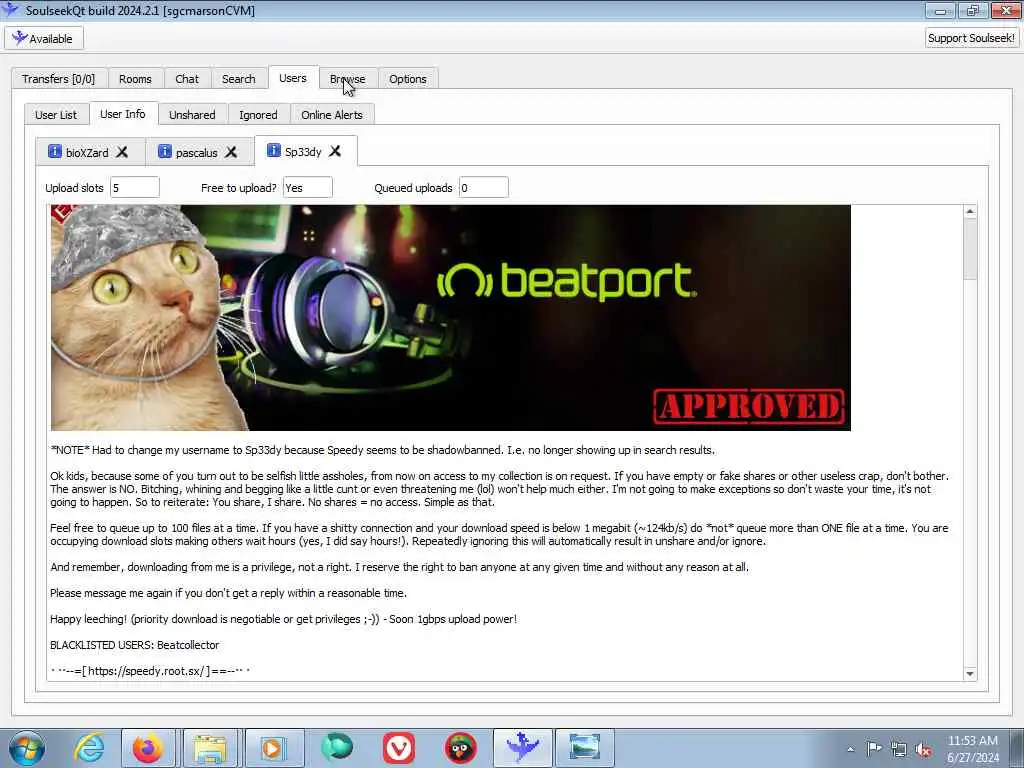Screen dimensions: 1024x768
Task: Show hidden system tray icons arrow
Action: [x=850, y=750]
